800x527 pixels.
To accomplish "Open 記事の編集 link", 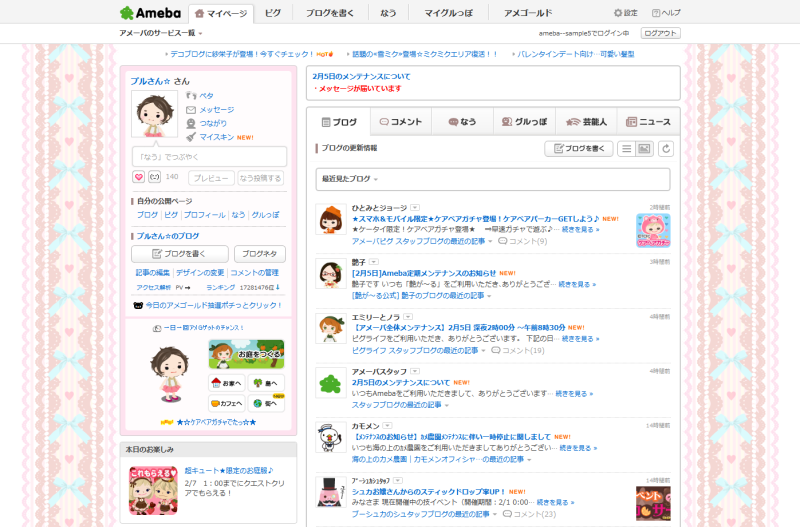I will click(x=153, y=272).
